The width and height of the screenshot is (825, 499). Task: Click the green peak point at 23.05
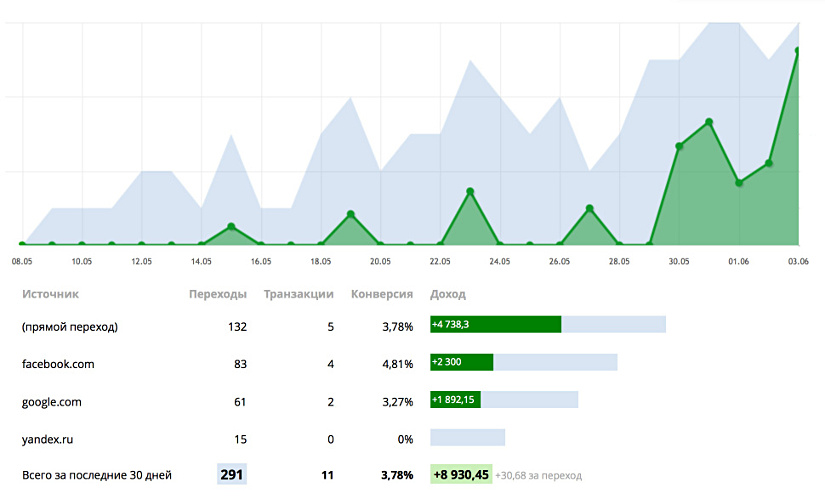tap(470, 191)
